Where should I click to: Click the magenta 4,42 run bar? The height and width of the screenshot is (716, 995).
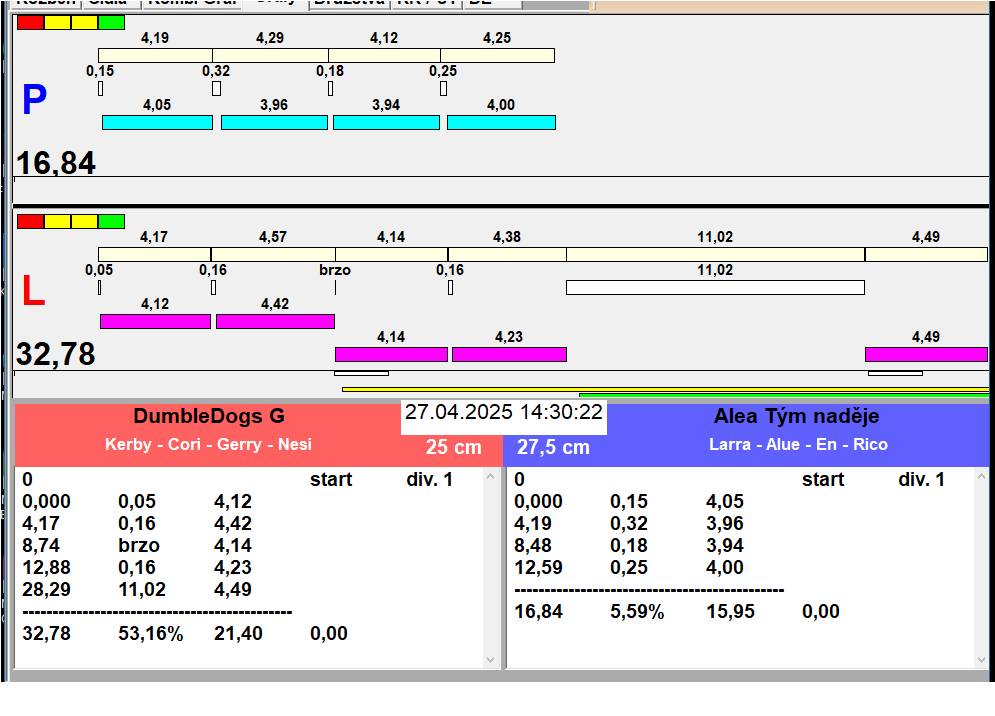point(275,321)
